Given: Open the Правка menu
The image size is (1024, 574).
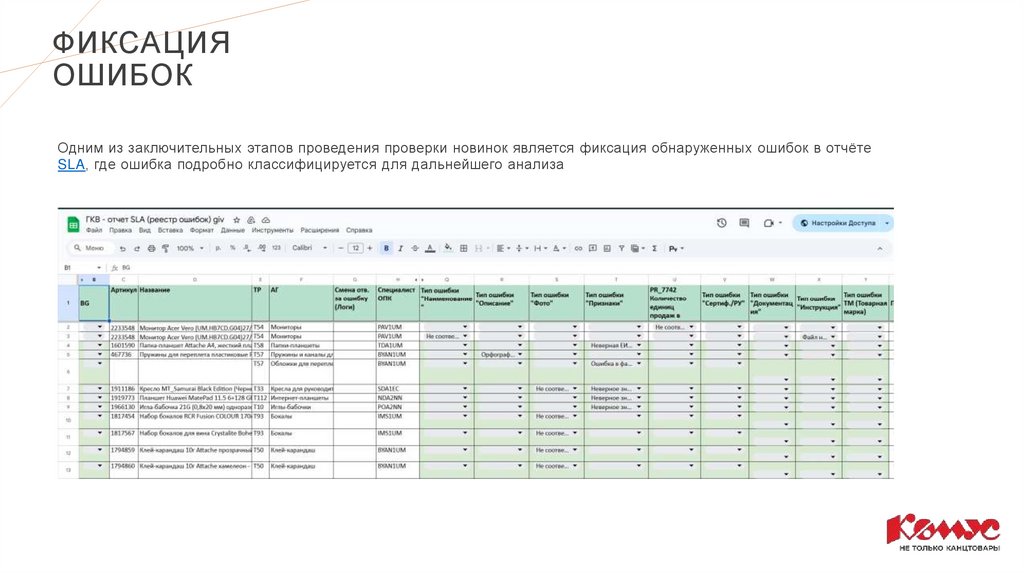Looking at the screenshot, I should pyautogui.click(x=120, y=231).
